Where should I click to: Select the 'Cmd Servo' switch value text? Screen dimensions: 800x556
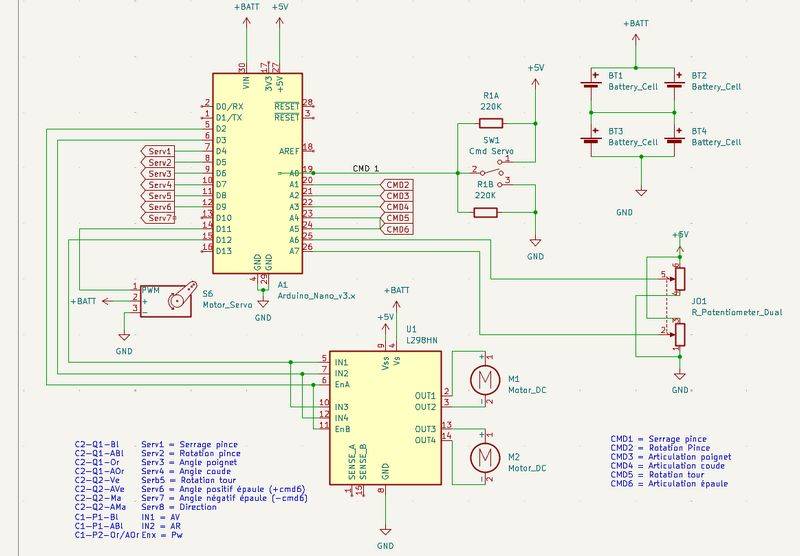click(x=491, y=151)
